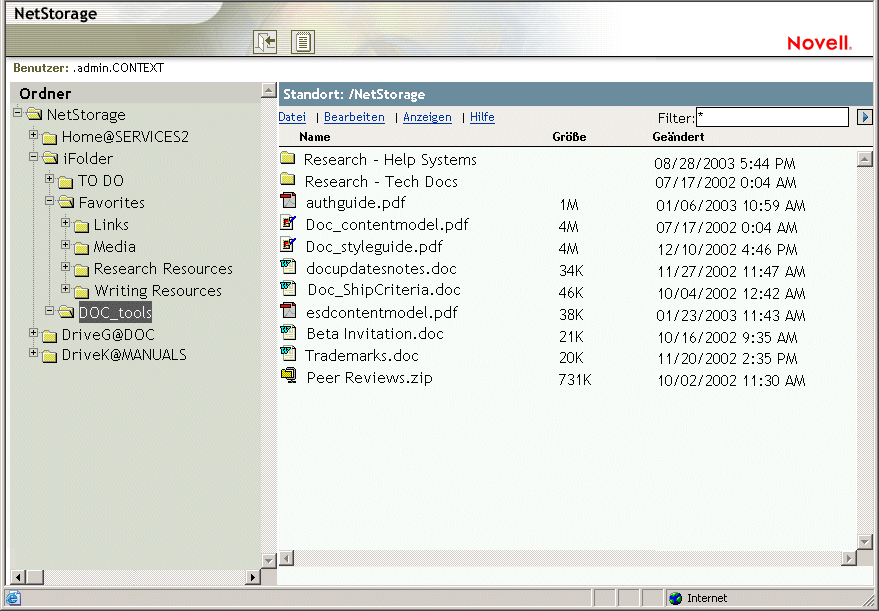Image resolution: width=879 pixels, height=611 pixels.
Task: Click the Links folder icon
Action: point(82,226)
